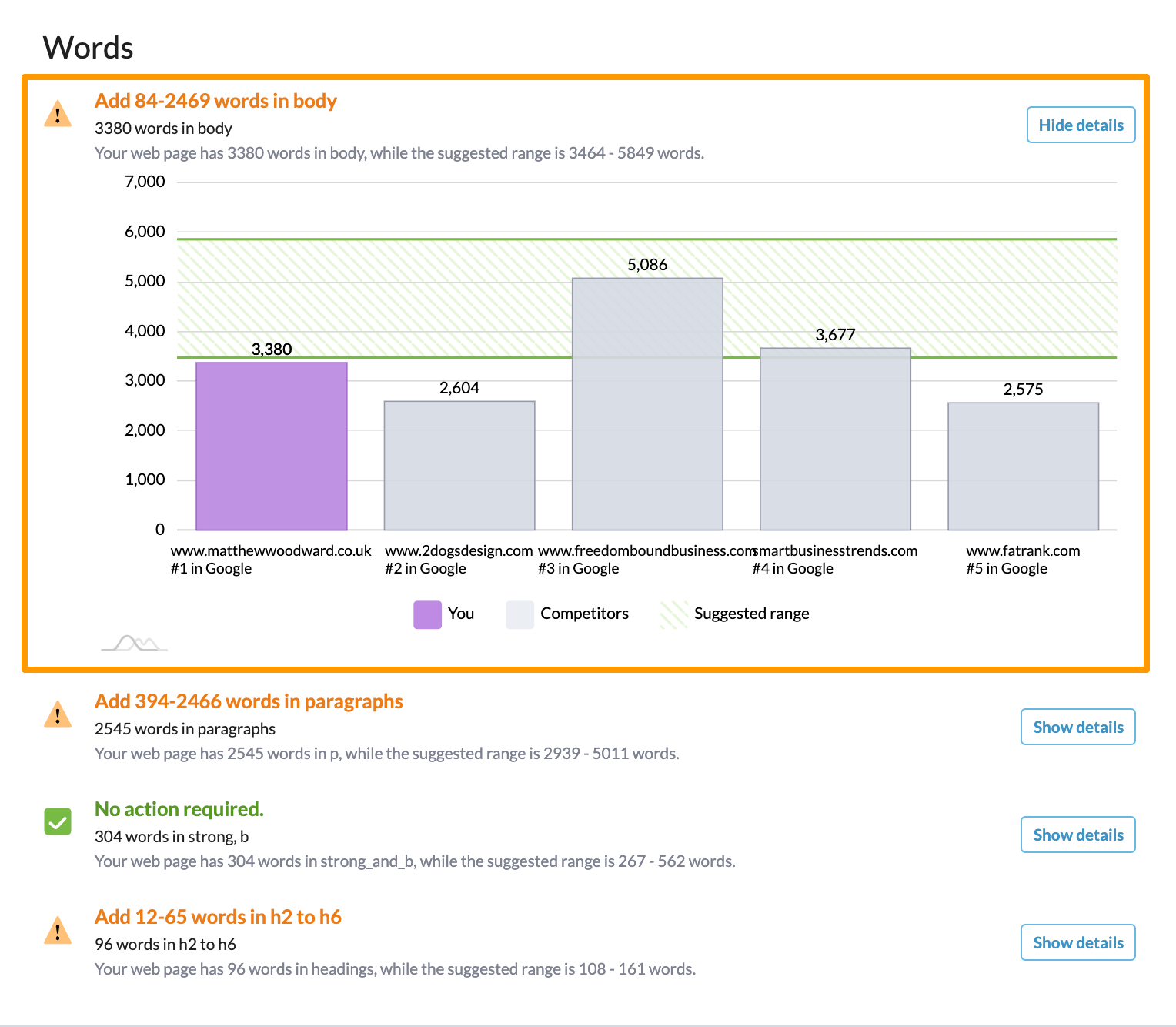
Task: Click the purple 3,380 bar for matthewwoodward.co.uk
Action: coord(272,447)
